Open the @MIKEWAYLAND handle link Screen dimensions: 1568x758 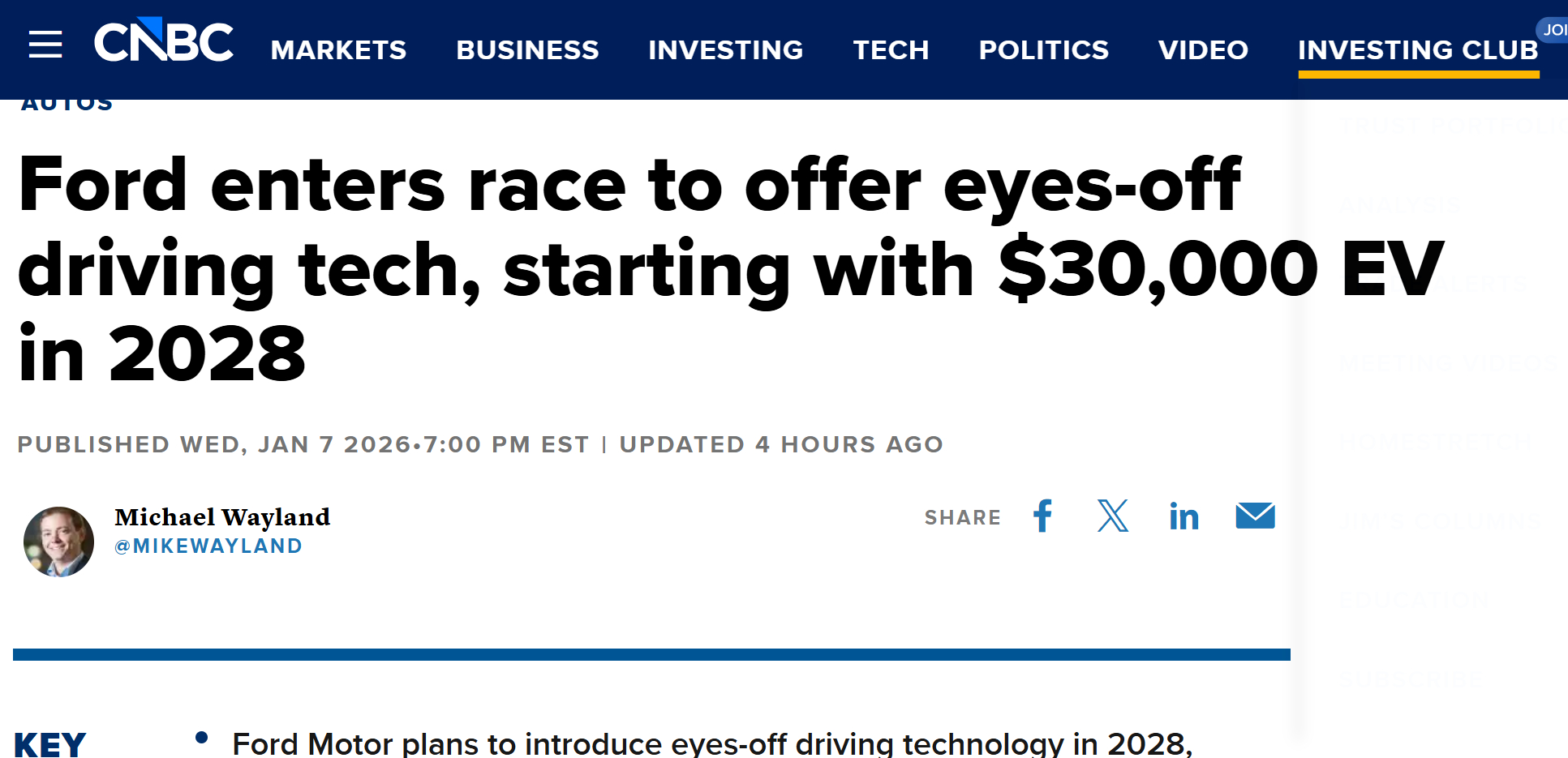[208, 546]
